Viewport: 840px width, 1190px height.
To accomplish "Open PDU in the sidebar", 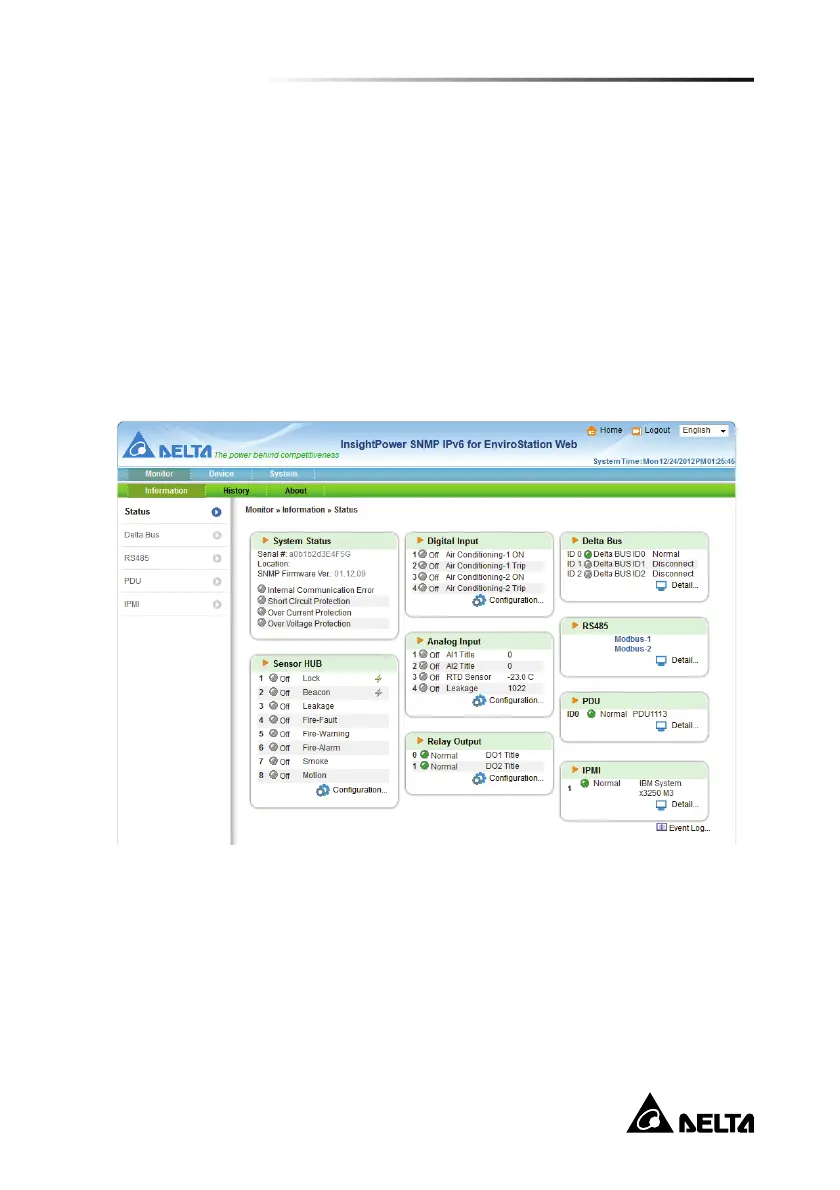I will coord(133,581).
